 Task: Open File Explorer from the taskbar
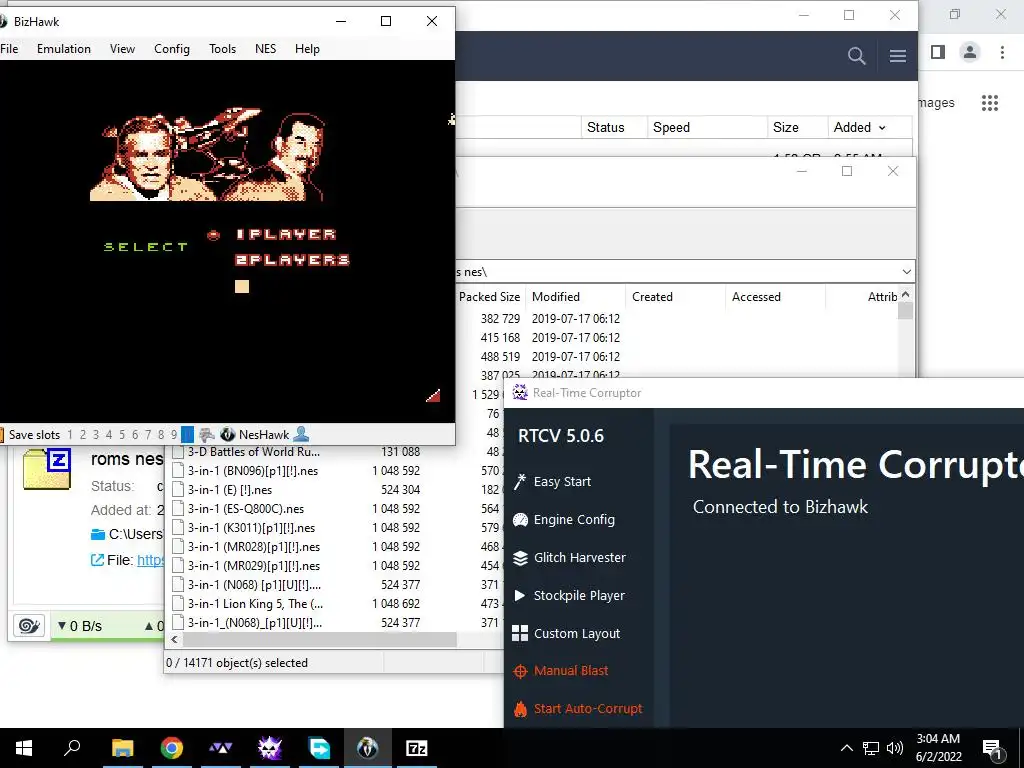click(123, 748)
